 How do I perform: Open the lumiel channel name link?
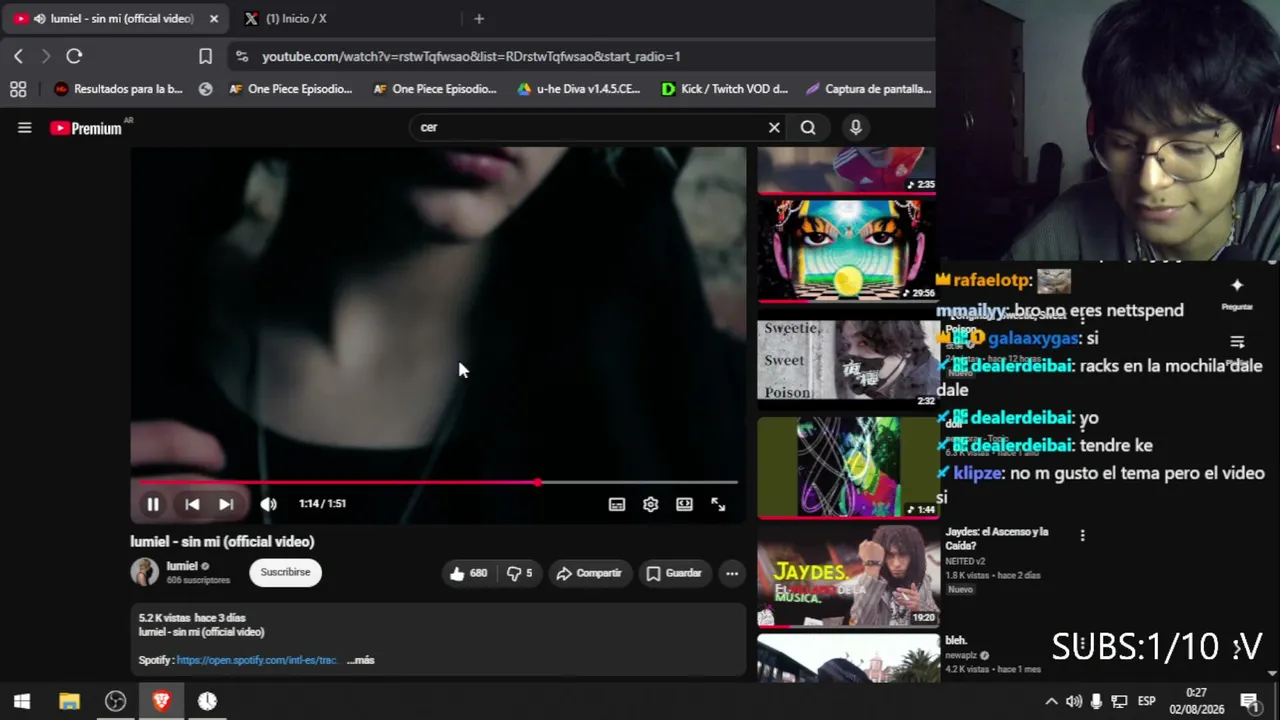pos(182,566)
